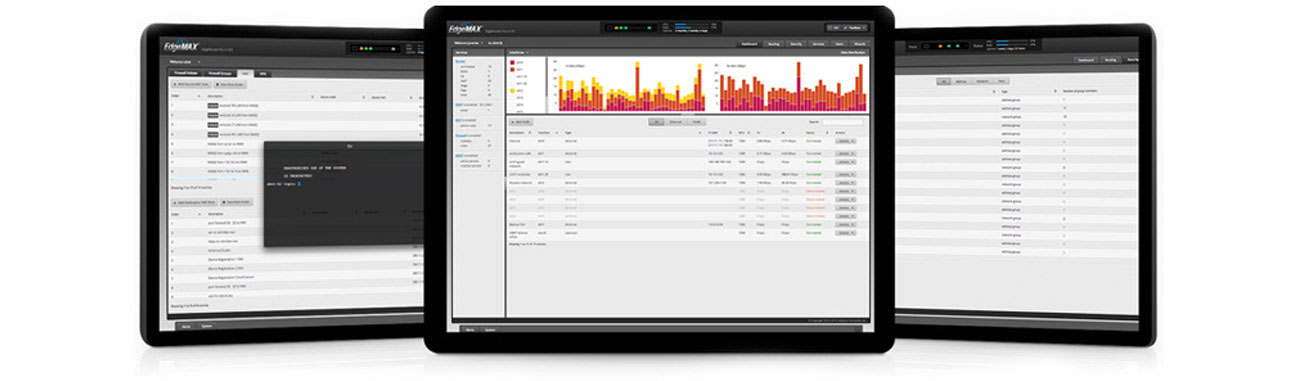Open Actions dropdown for Ubuntu network row
Image resolution: width=1300 pixels, height=381 pixels.
tap(846, 183)
